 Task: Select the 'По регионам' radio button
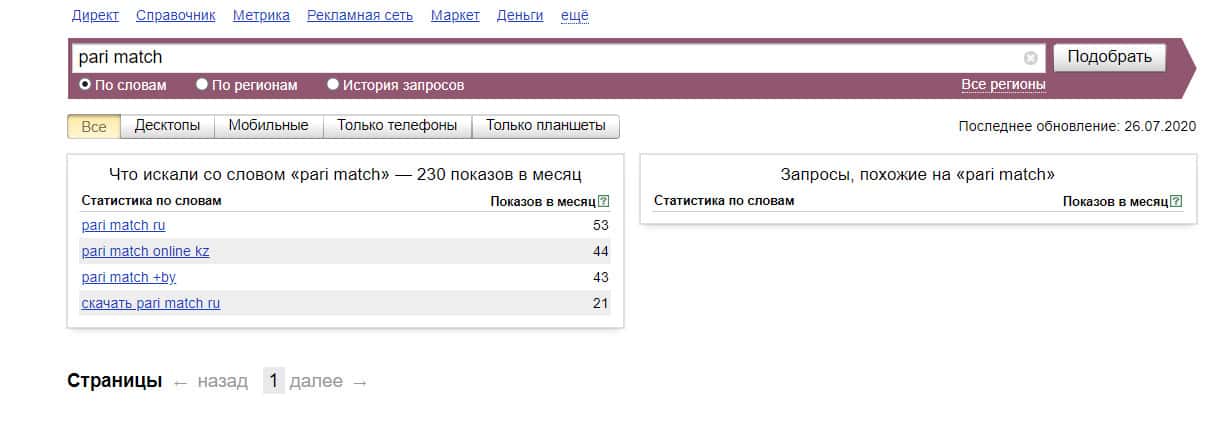coord(202,85)
